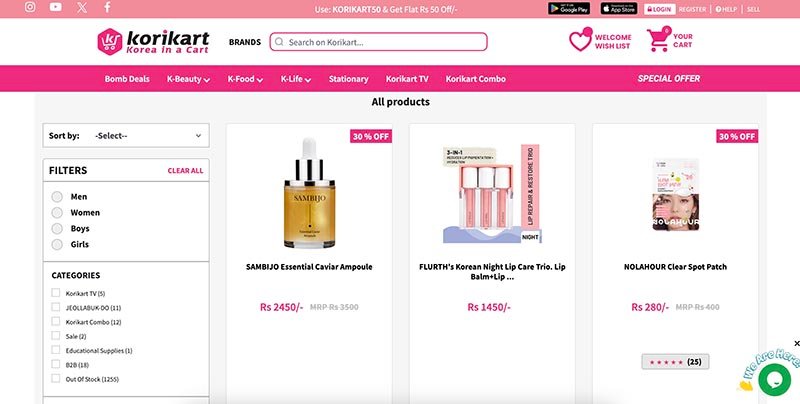800x404 pixels.
Task: Open Korikart TV menu item
Action: click(407, 79)
